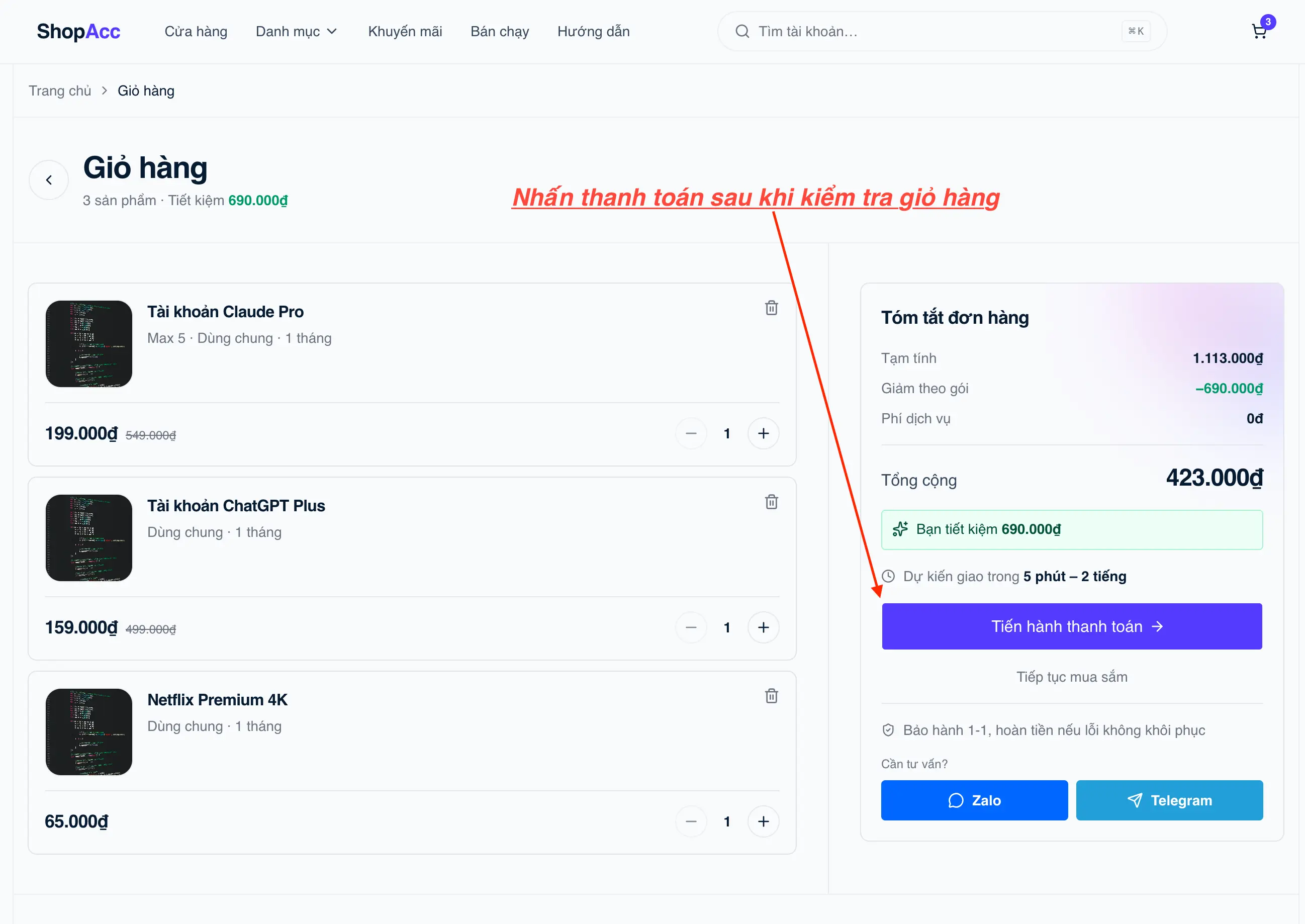Decrease quantity of Tài khoản ChatGPT Plus

tap(691, 627)
